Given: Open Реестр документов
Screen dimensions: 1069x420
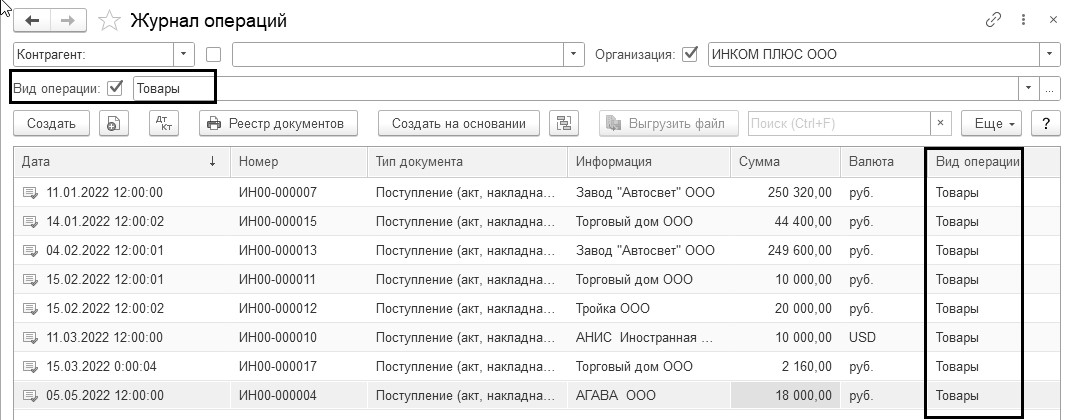Looking at the screenshot, I should (x=278, y=123).
